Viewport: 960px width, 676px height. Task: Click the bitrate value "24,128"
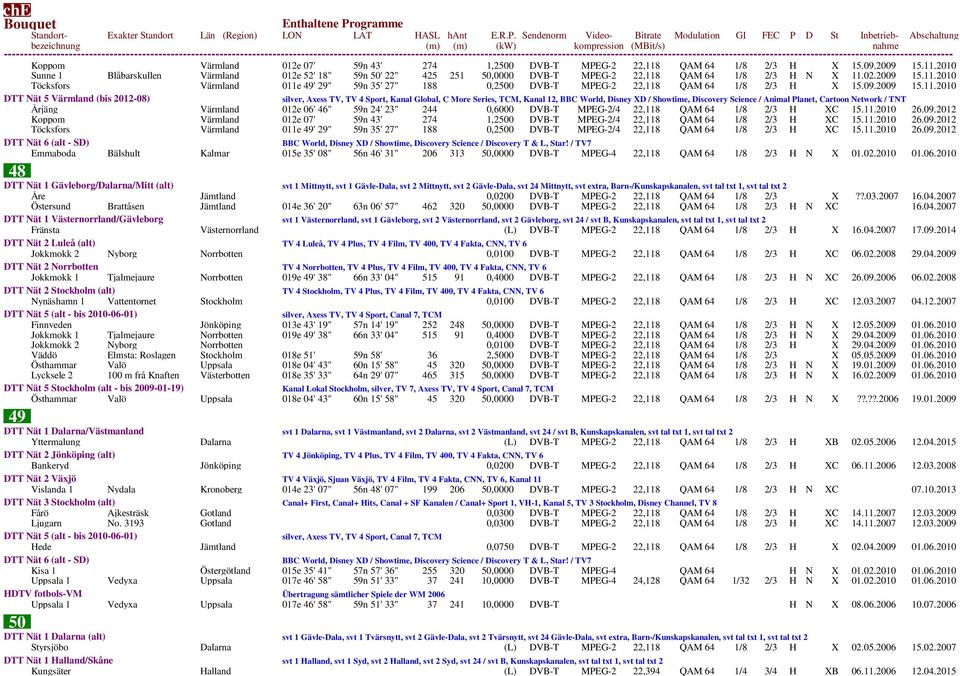pos(647,581)
